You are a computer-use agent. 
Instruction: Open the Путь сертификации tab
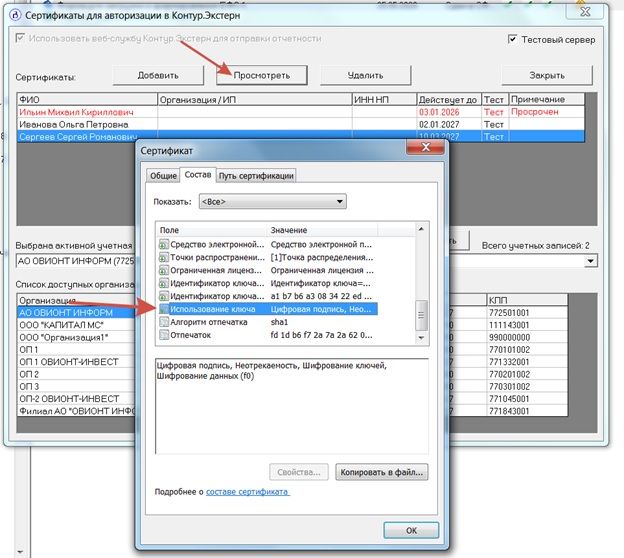click(x=256, y=176)
